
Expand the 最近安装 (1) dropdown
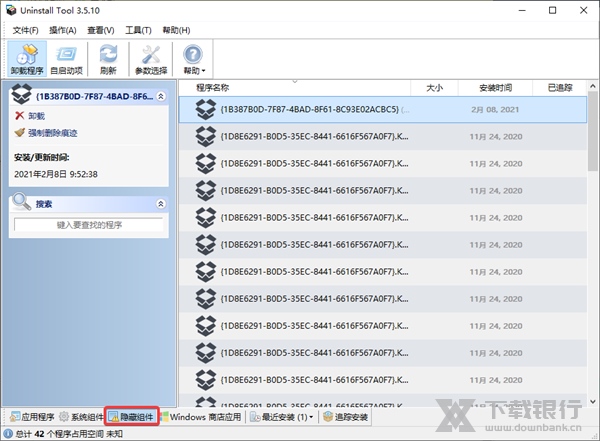(312, 416)
